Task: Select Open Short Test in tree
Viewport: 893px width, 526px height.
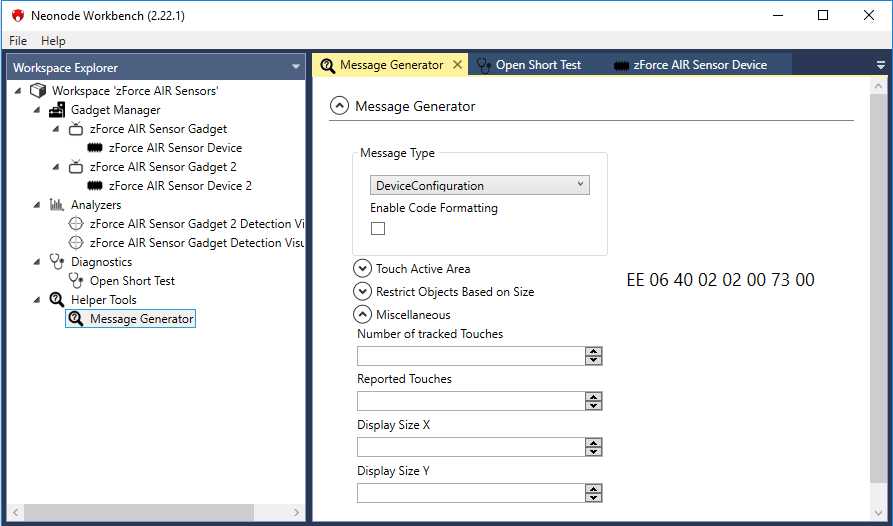Action: [x=132, y=281]
